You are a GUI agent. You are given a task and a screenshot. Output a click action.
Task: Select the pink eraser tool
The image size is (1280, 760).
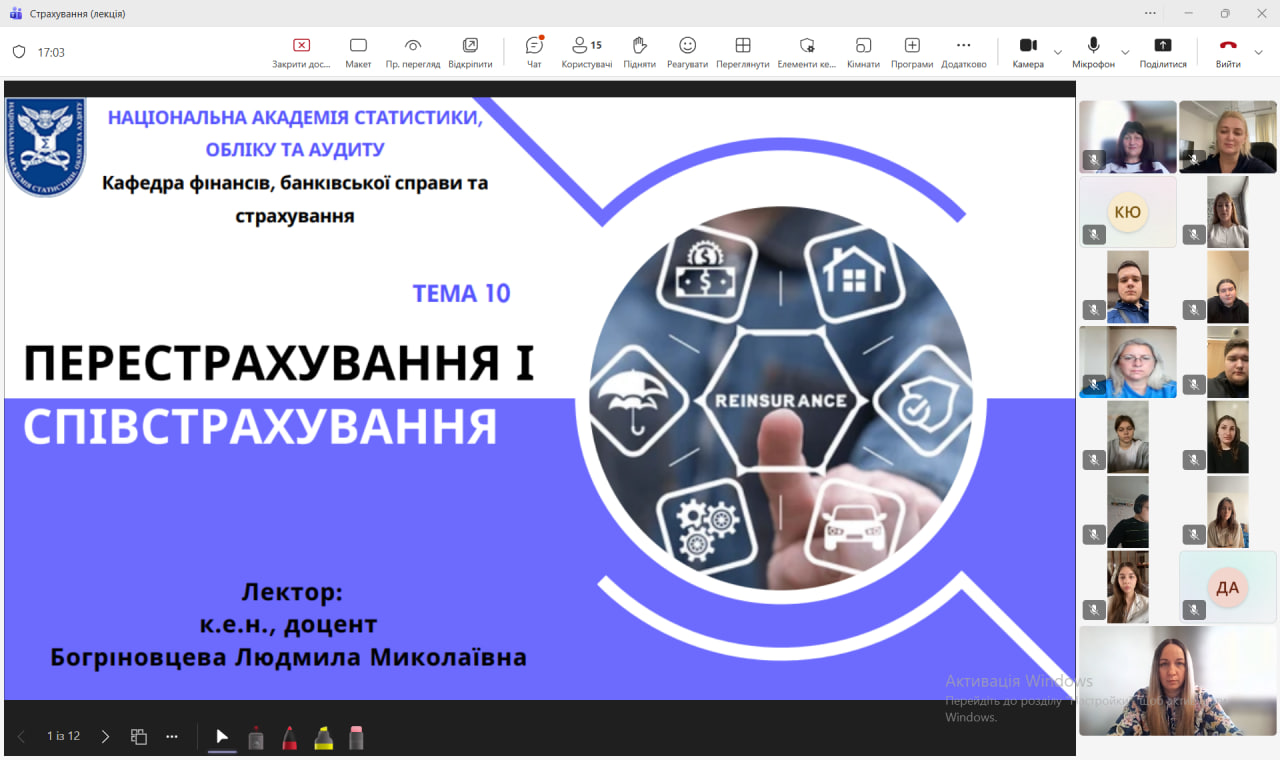click(x=356, y=738)
